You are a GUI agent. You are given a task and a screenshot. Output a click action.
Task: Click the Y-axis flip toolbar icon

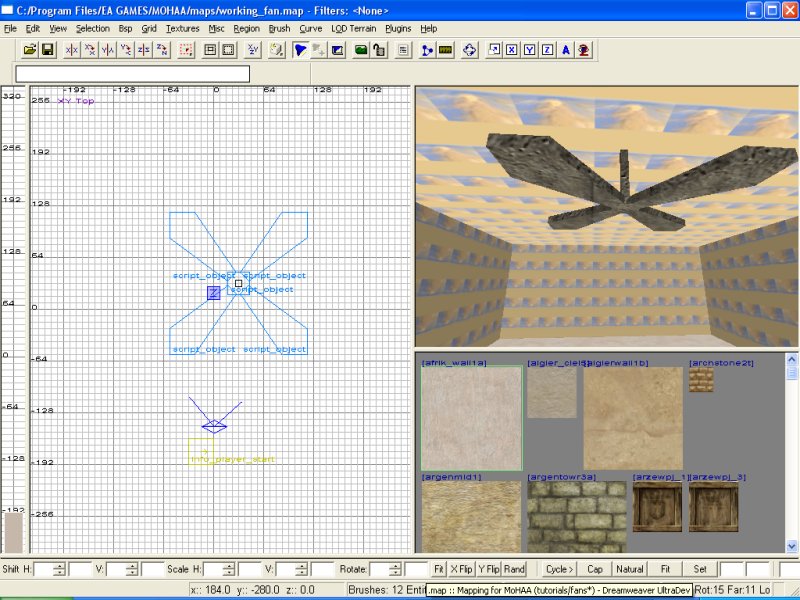click(x=108, y=49)
